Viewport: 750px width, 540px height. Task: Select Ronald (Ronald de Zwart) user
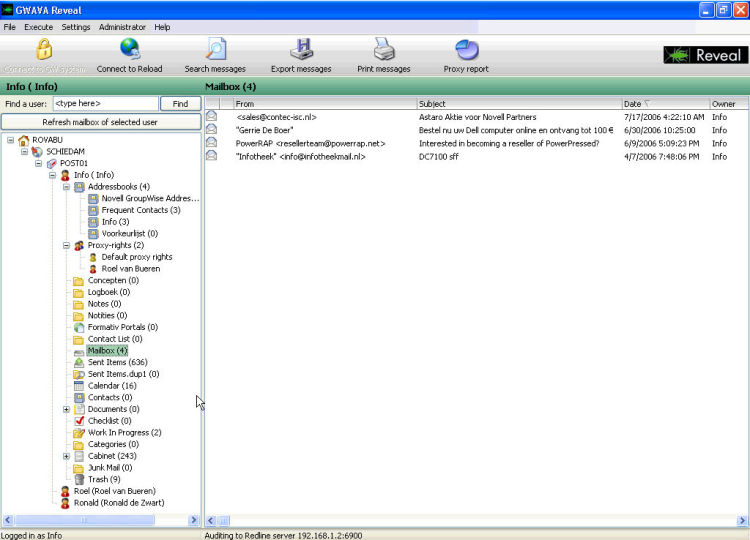coord(119,503)
